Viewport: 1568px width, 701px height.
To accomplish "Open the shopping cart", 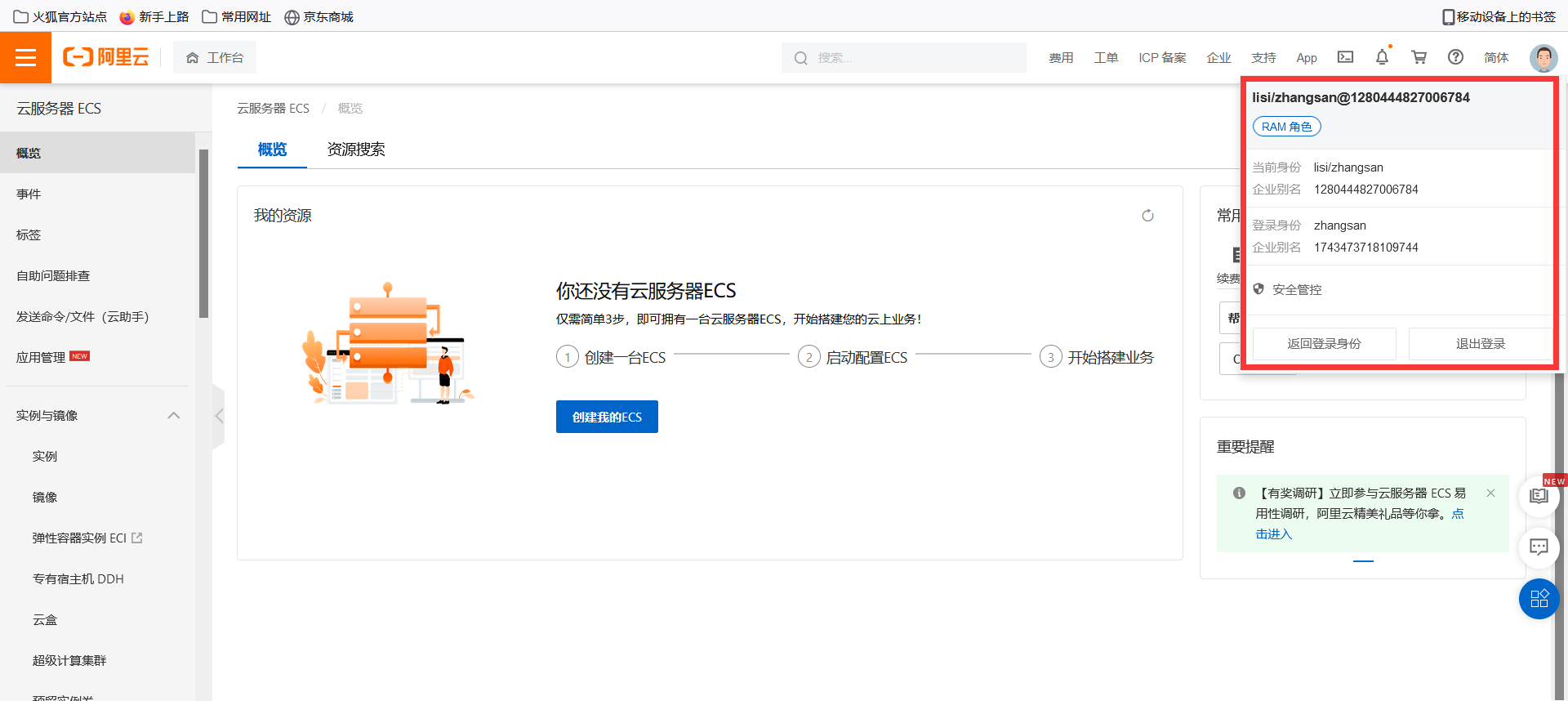I will [1419, 57].
